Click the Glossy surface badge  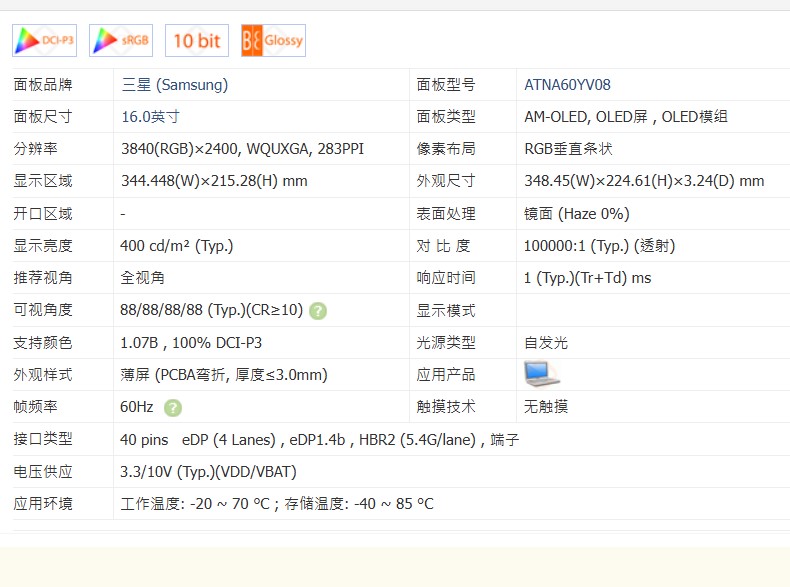click(273, 41)
